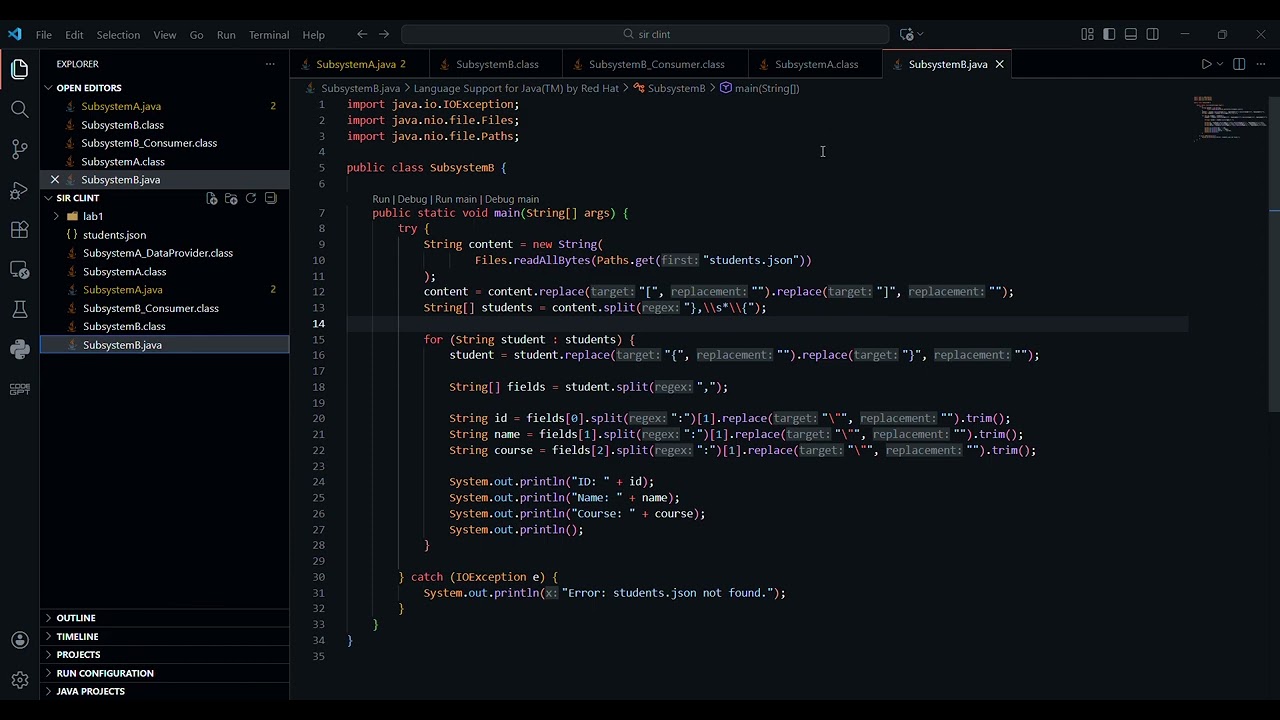Image resolution: width=1280 pixels, height=720 pixels.
Task: Open the Manage gear menu
Action: (19, 680)
